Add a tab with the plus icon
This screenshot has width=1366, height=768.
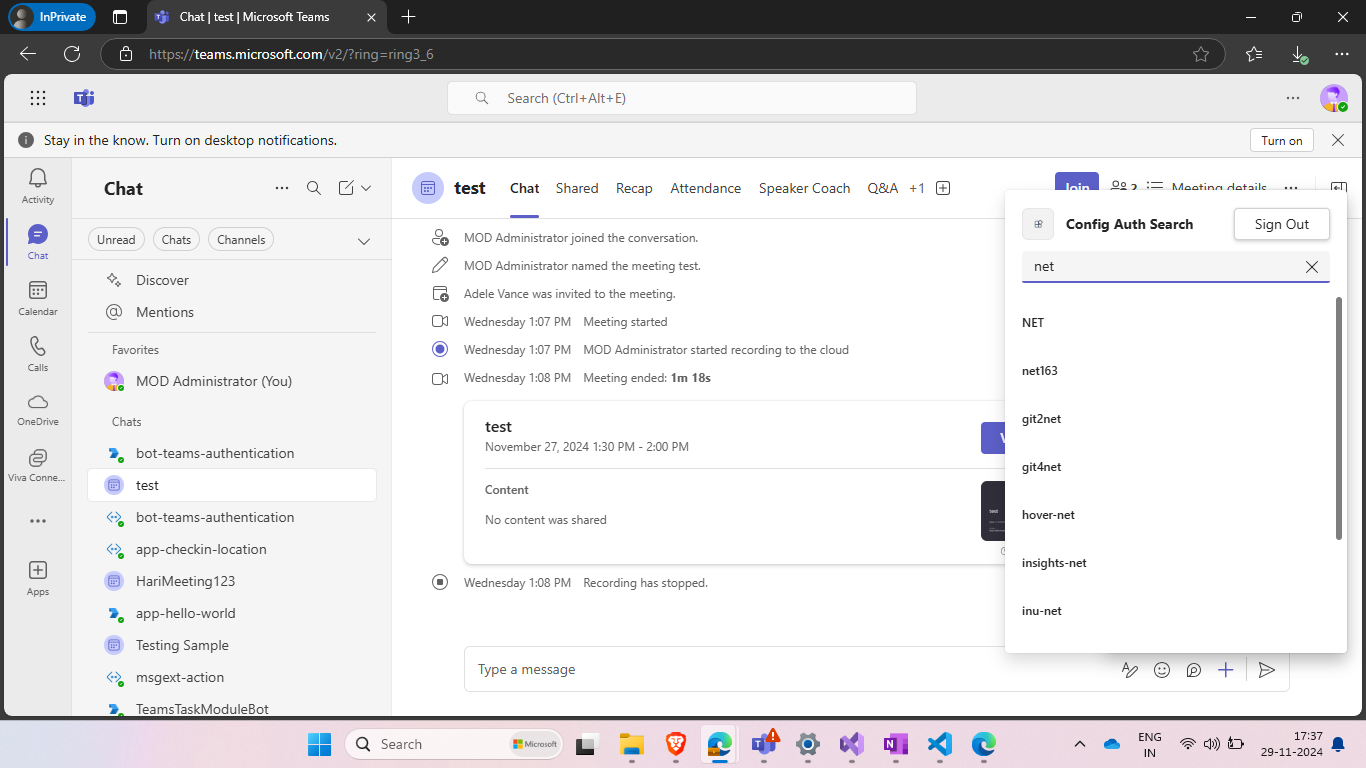click(x=942, y=188)
